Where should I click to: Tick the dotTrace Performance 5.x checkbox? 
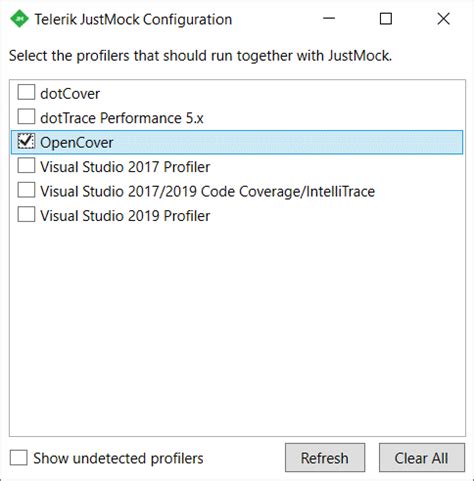click(x=26, y=117)
